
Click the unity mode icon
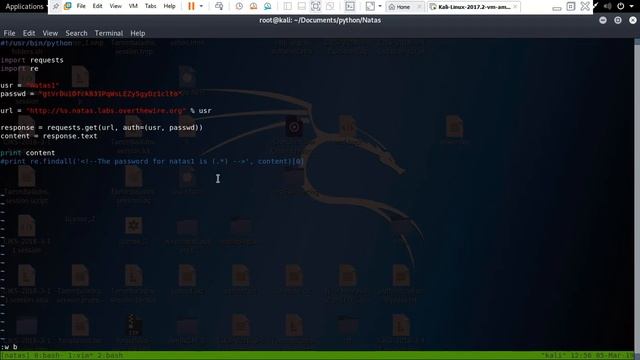(x=330, y=7)
